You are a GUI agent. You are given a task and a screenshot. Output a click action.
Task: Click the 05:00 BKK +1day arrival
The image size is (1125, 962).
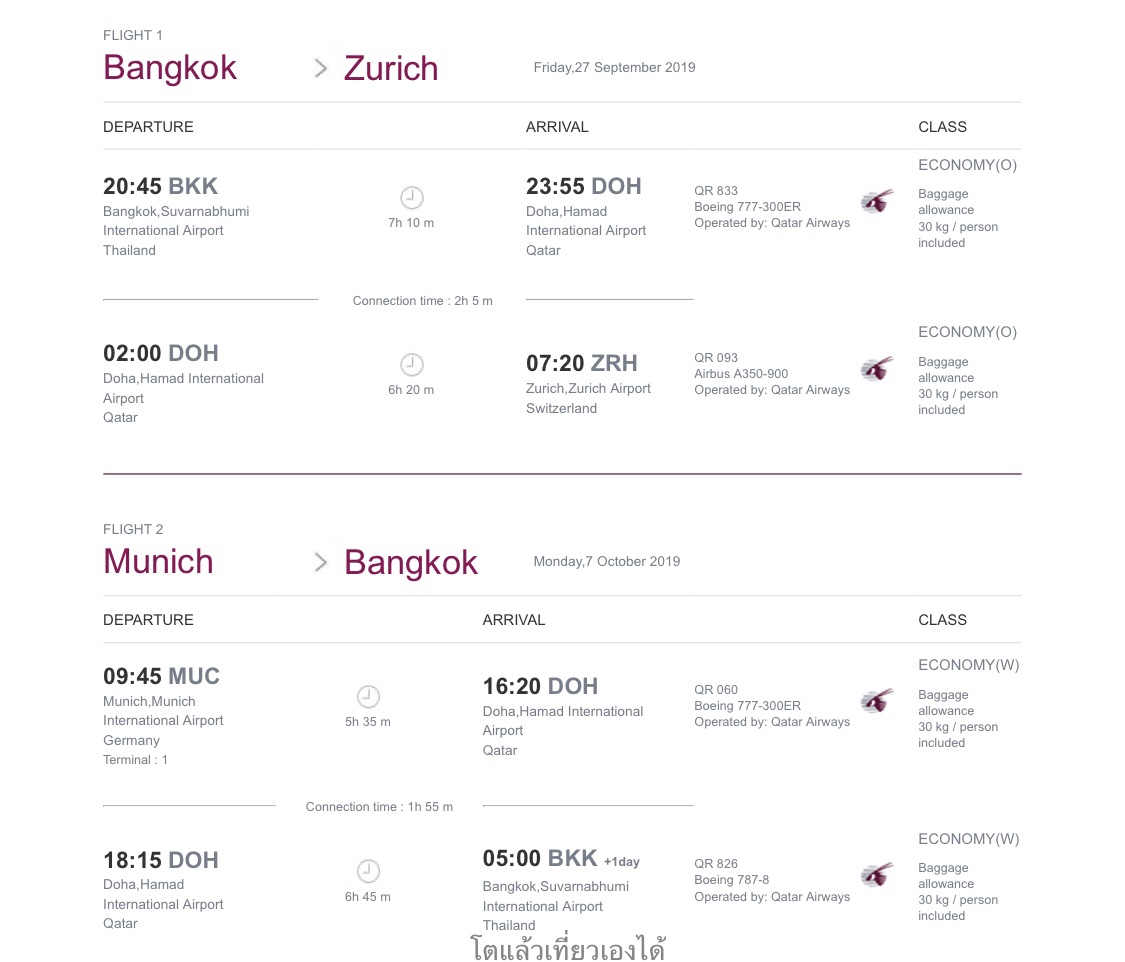[561, 859]
